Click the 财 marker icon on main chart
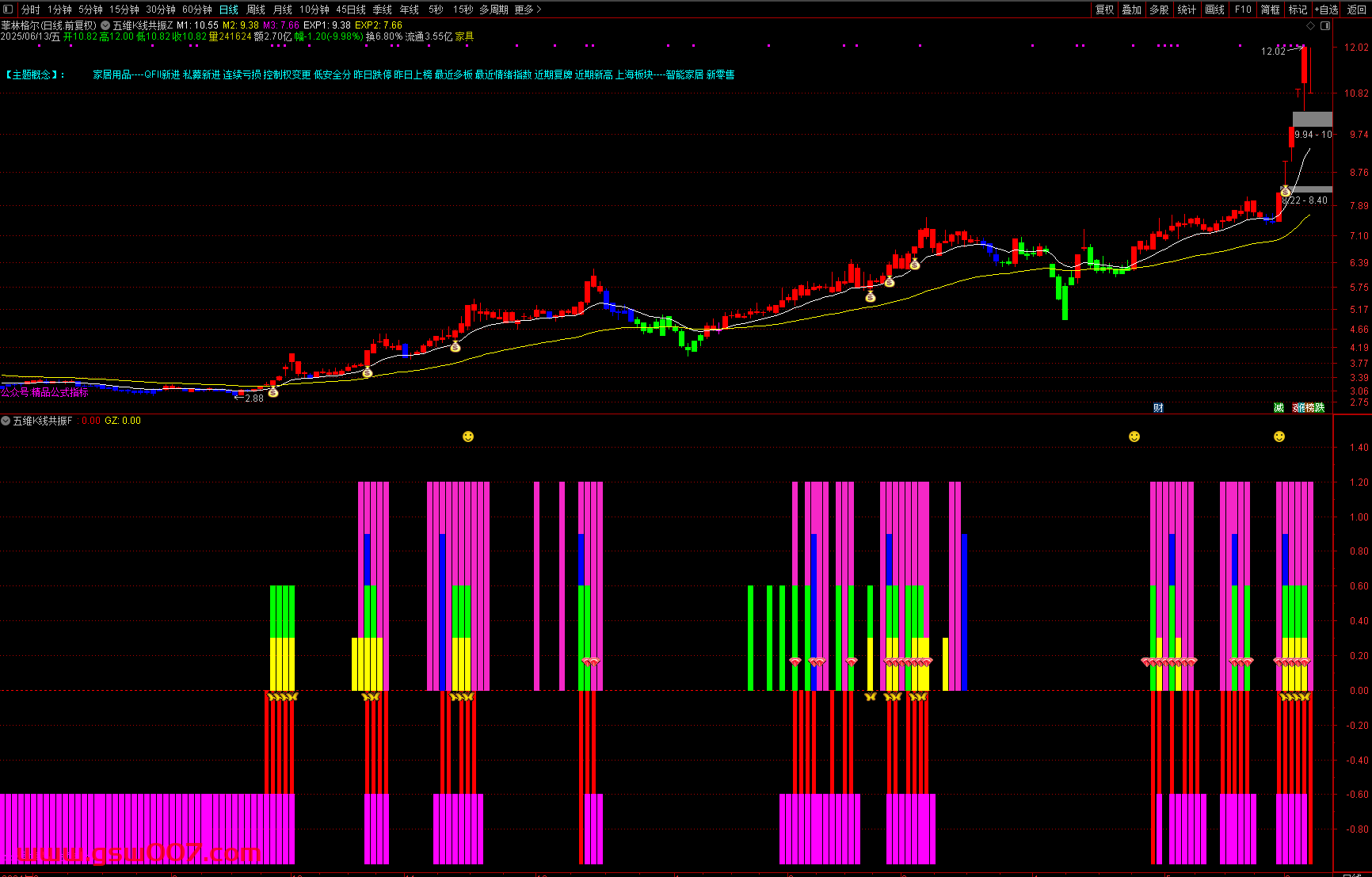Screen dimensions: 1372x877 coord(1158,408)
